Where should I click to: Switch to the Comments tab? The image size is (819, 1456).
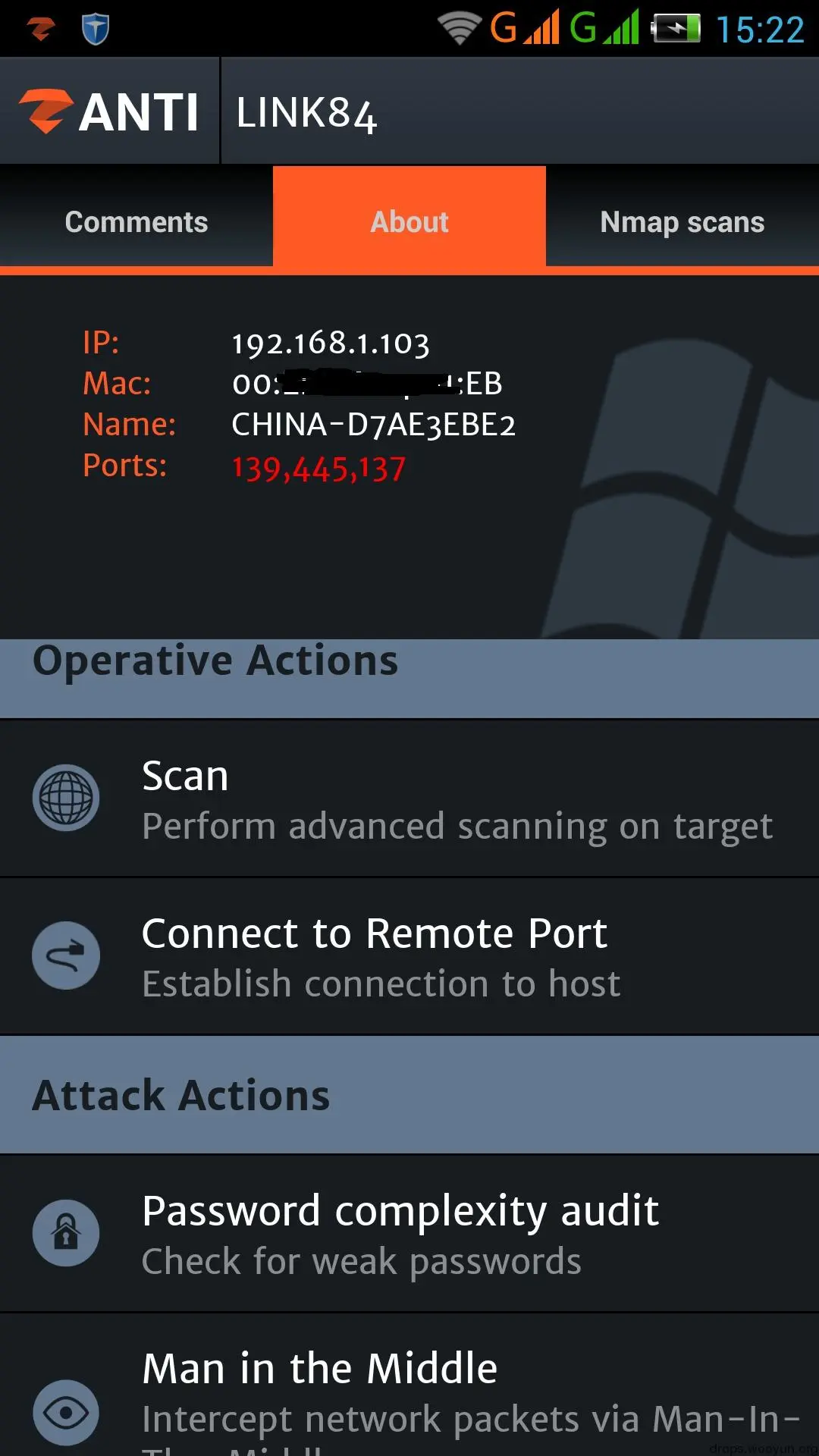click(x=136, y=221)
